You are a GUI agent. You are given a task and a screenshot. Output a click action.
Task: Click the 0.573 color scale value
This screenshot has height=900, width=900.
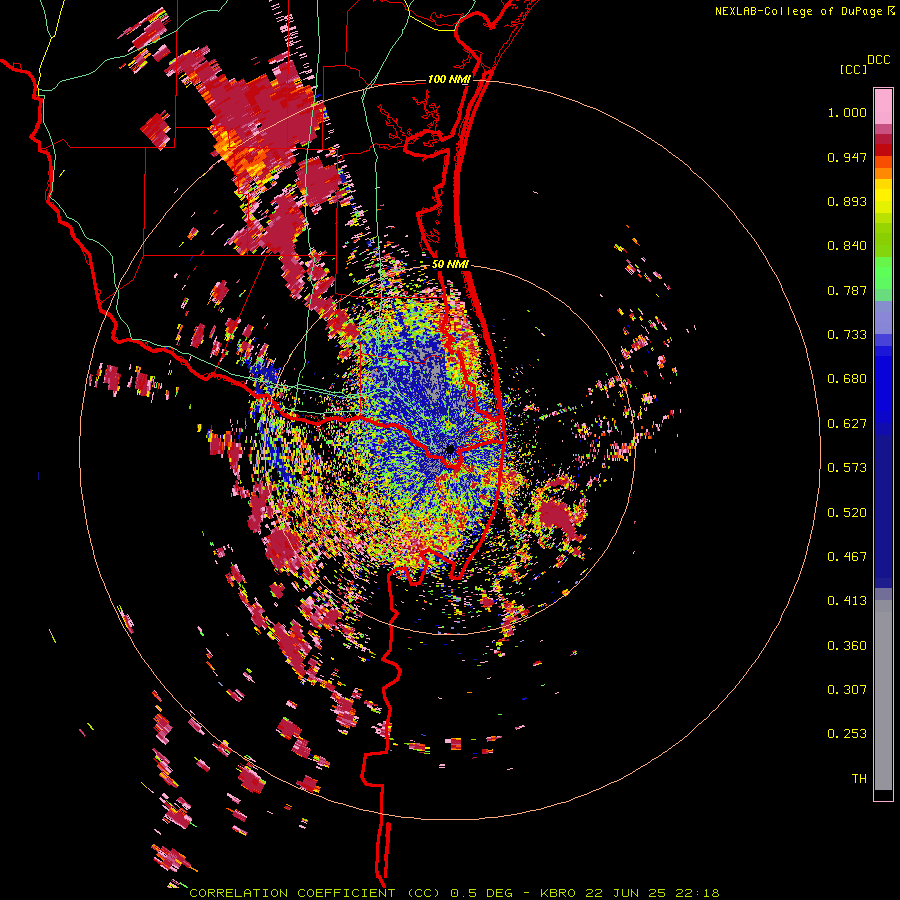coord(847,468)
